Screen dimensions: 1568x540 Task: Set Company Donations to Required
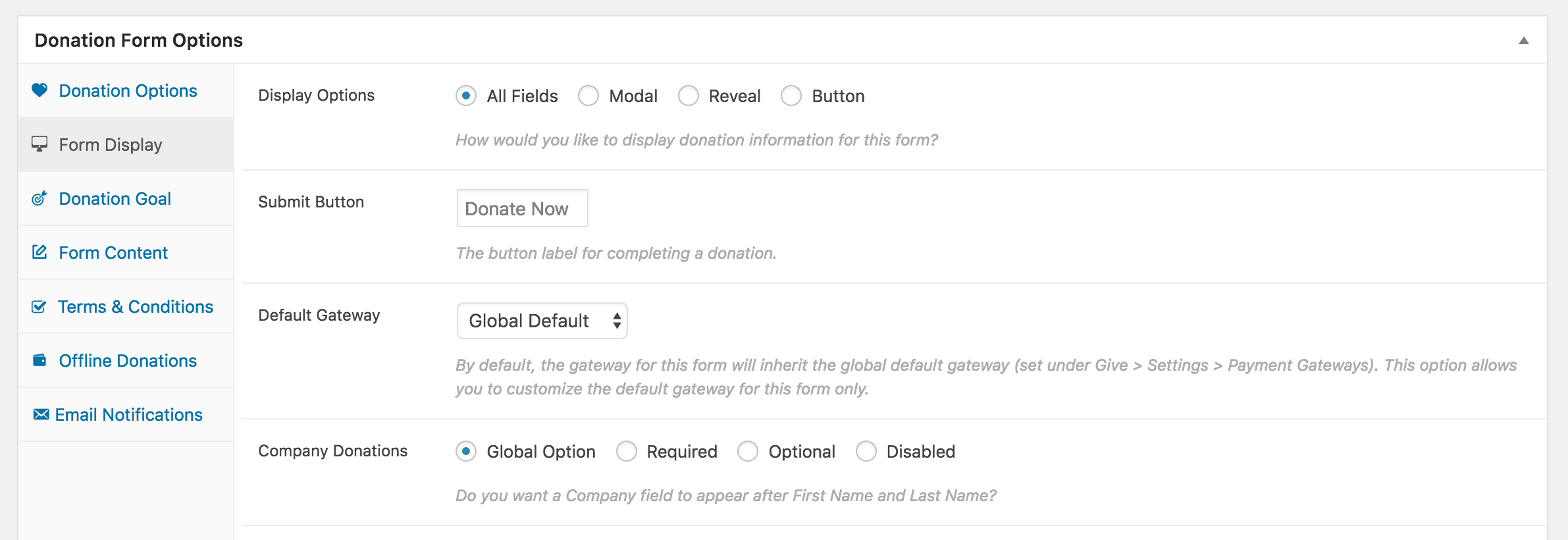(627, 451)
